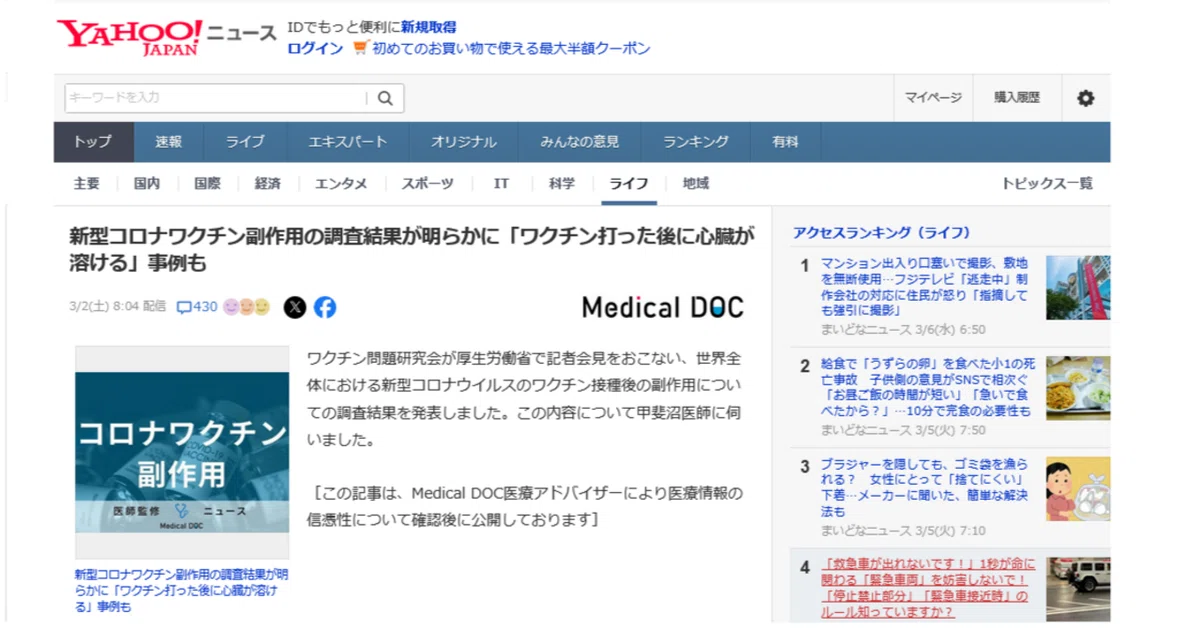Click the Yahoo! Japan logo
This screenshot has width=1200, height=628.
[129, 37]
